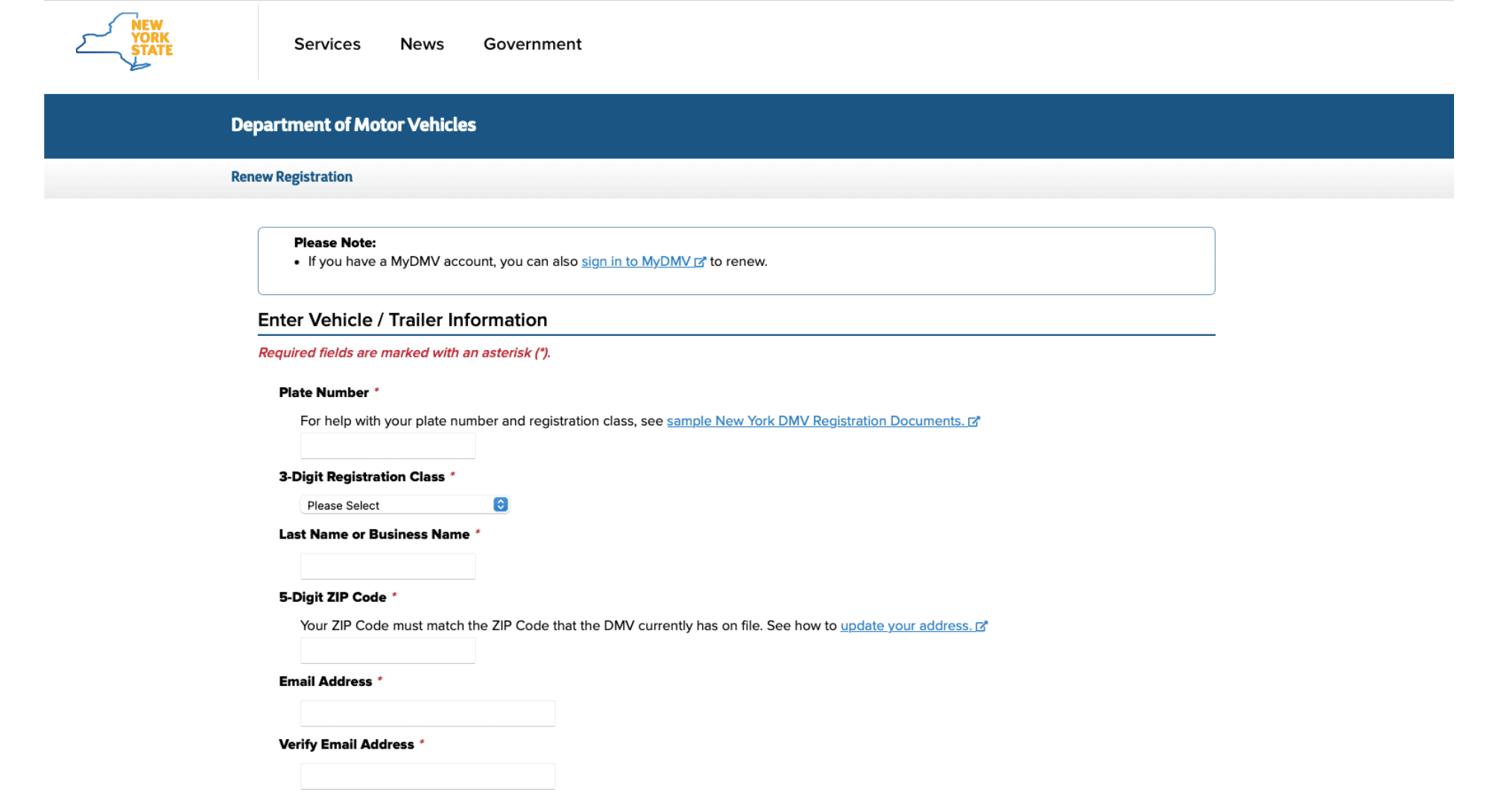
Task: Click into the 5-Digit ZIP Code field
Action: click(388, 650)
